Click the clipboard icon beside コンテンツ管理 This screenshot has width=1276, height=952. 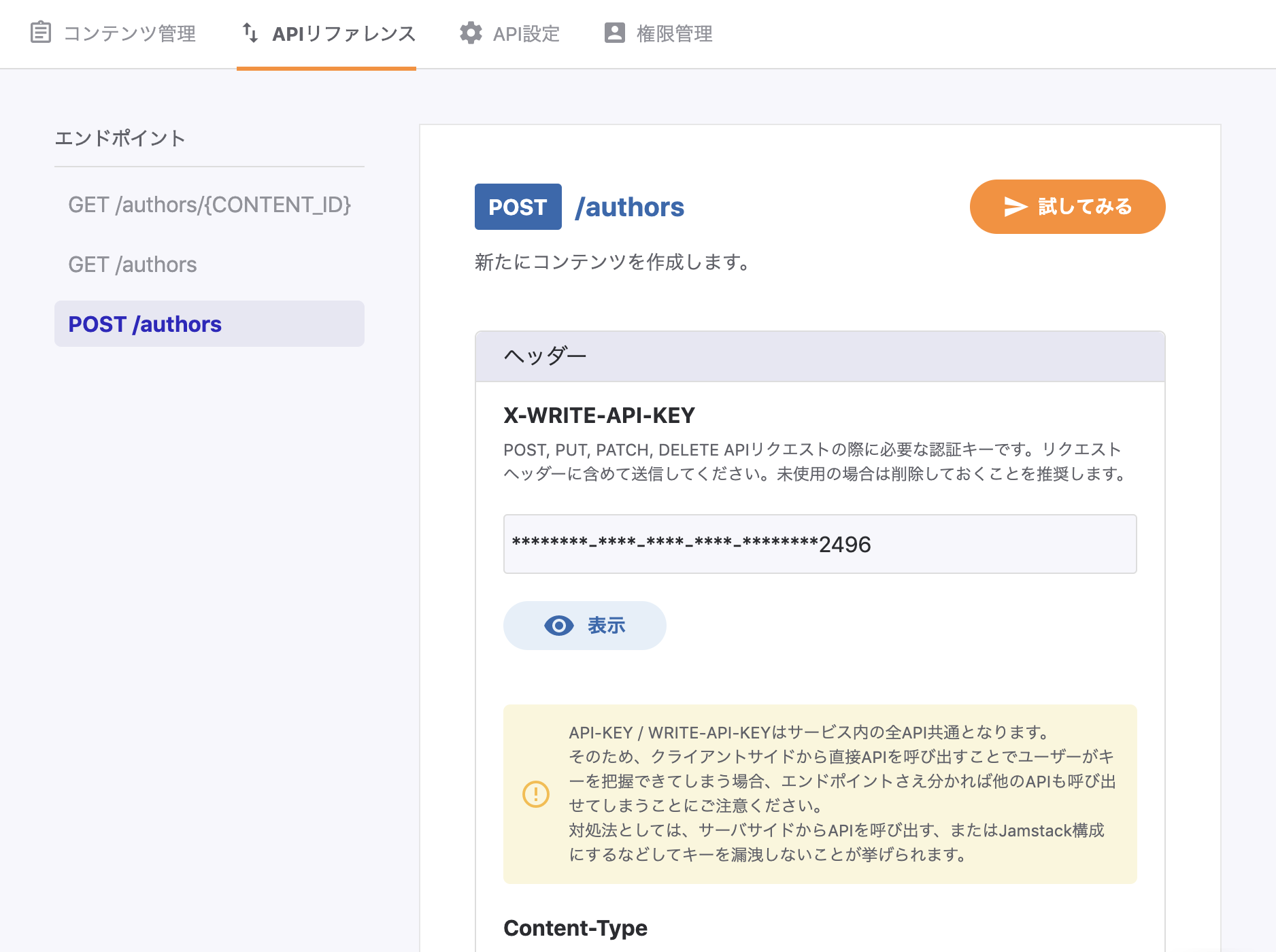click(41, 33)
